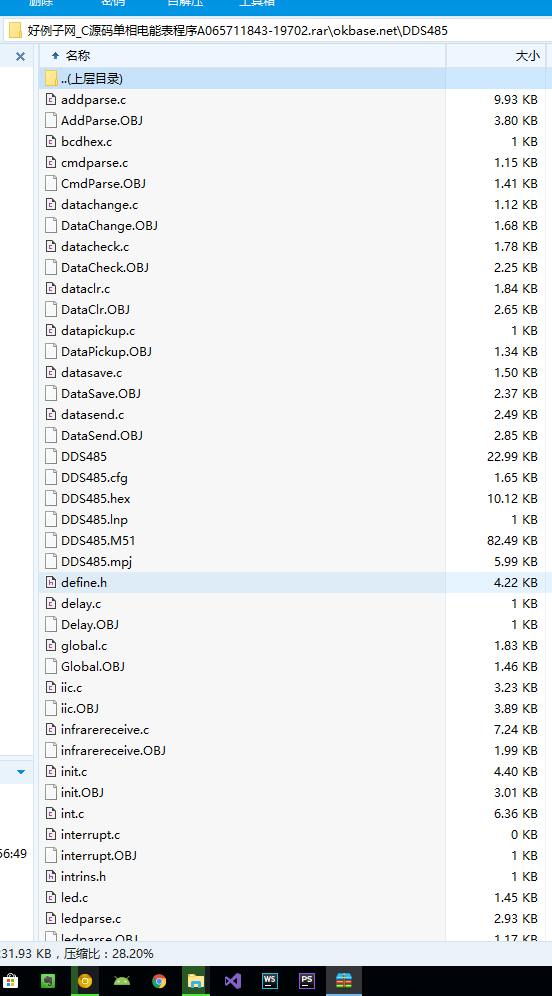Open the Android robot icon in taskbar
The width and height of the screenshot is (552, 996).
(121, 981)
